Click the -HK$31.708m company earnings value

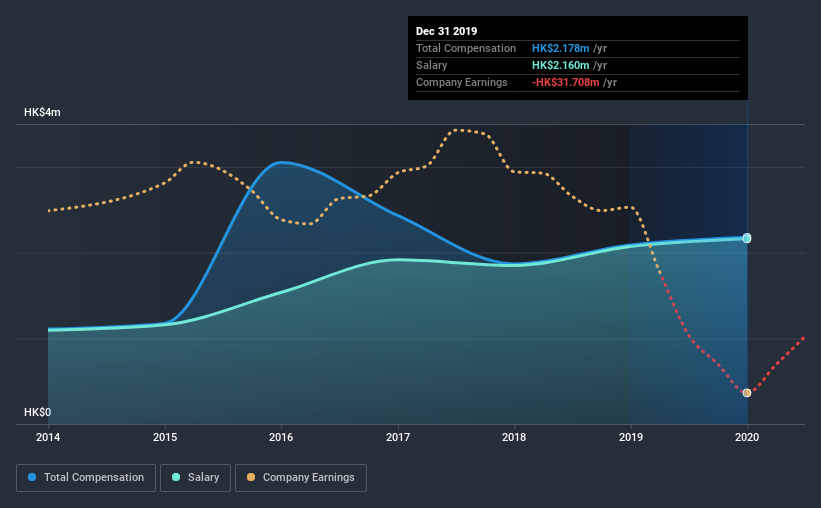click(565, 82)
